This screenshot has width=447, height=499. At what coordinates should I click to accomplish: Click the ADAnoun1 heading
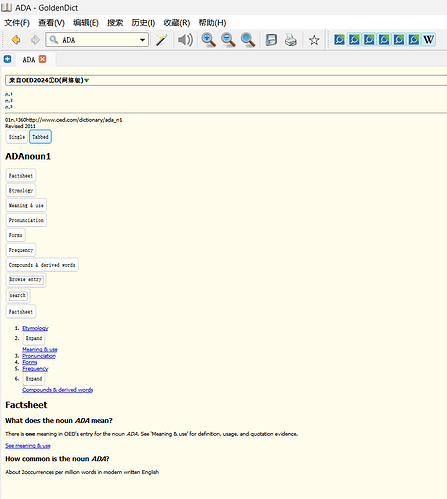point(28,156)
